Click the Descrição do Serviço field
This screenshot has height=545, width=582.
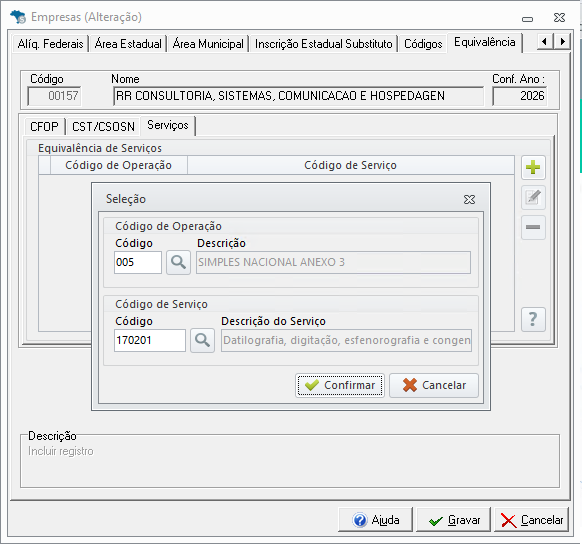pyautogui.click(x=346, y=340)
